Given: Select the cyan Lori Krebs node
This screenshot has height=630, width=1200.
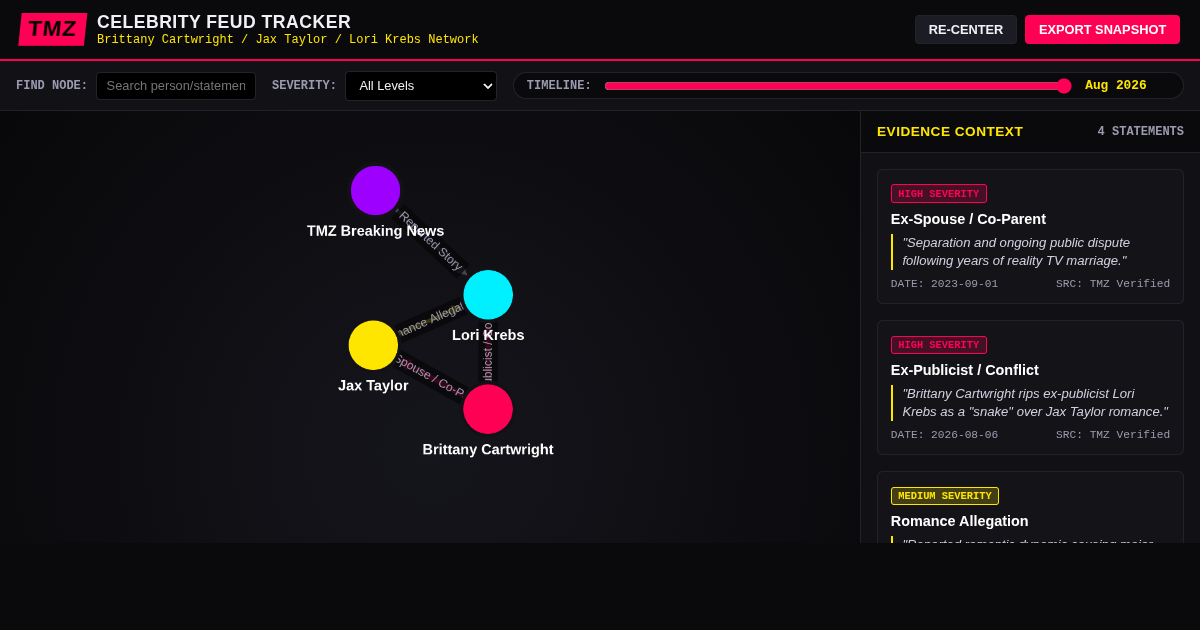Looking at the screenshot, I should [x=488, y=295].
